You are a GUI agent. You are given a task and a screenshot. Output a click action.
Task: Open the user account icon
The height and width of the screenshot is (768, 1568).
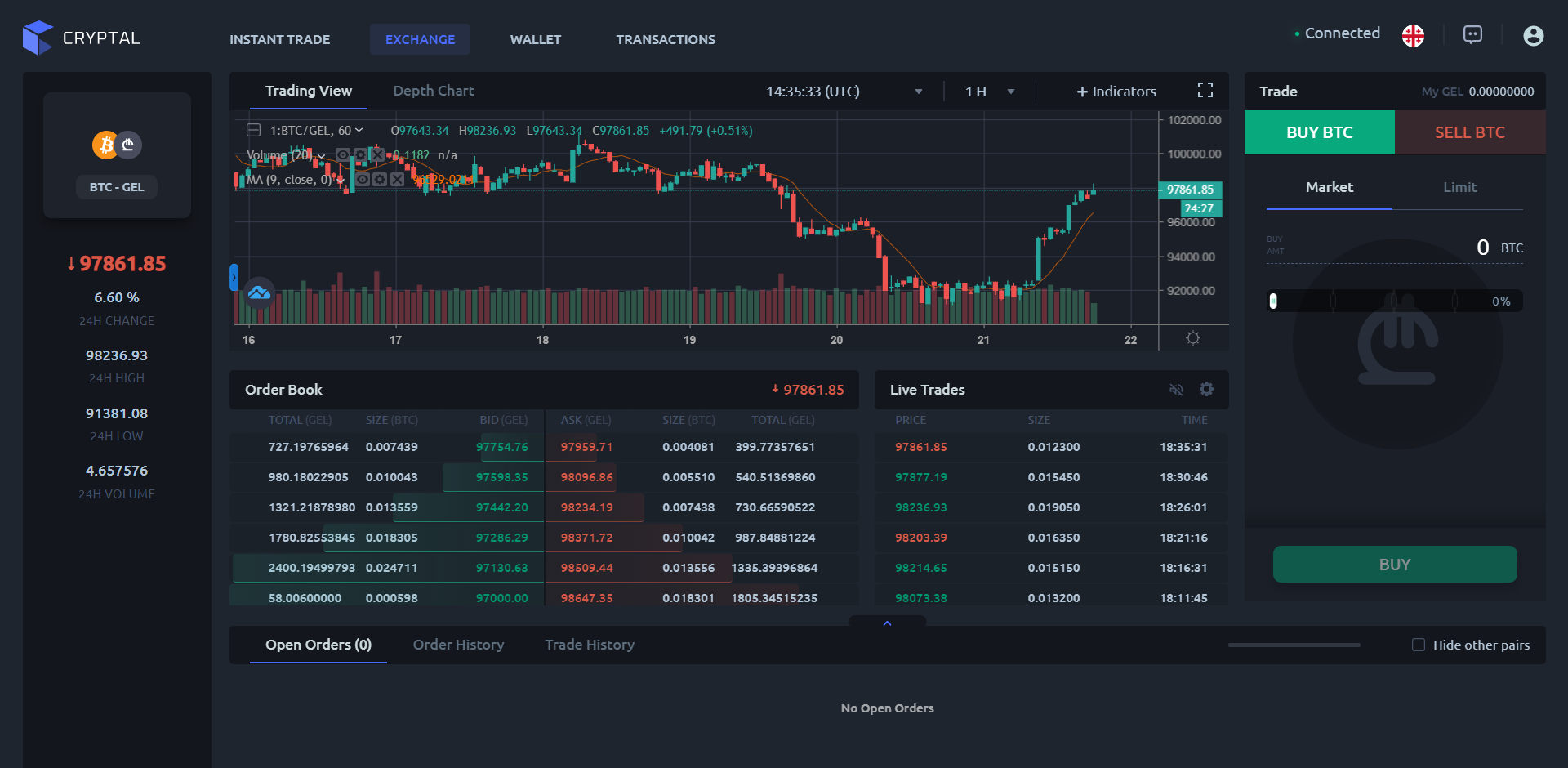(1533, 35)
